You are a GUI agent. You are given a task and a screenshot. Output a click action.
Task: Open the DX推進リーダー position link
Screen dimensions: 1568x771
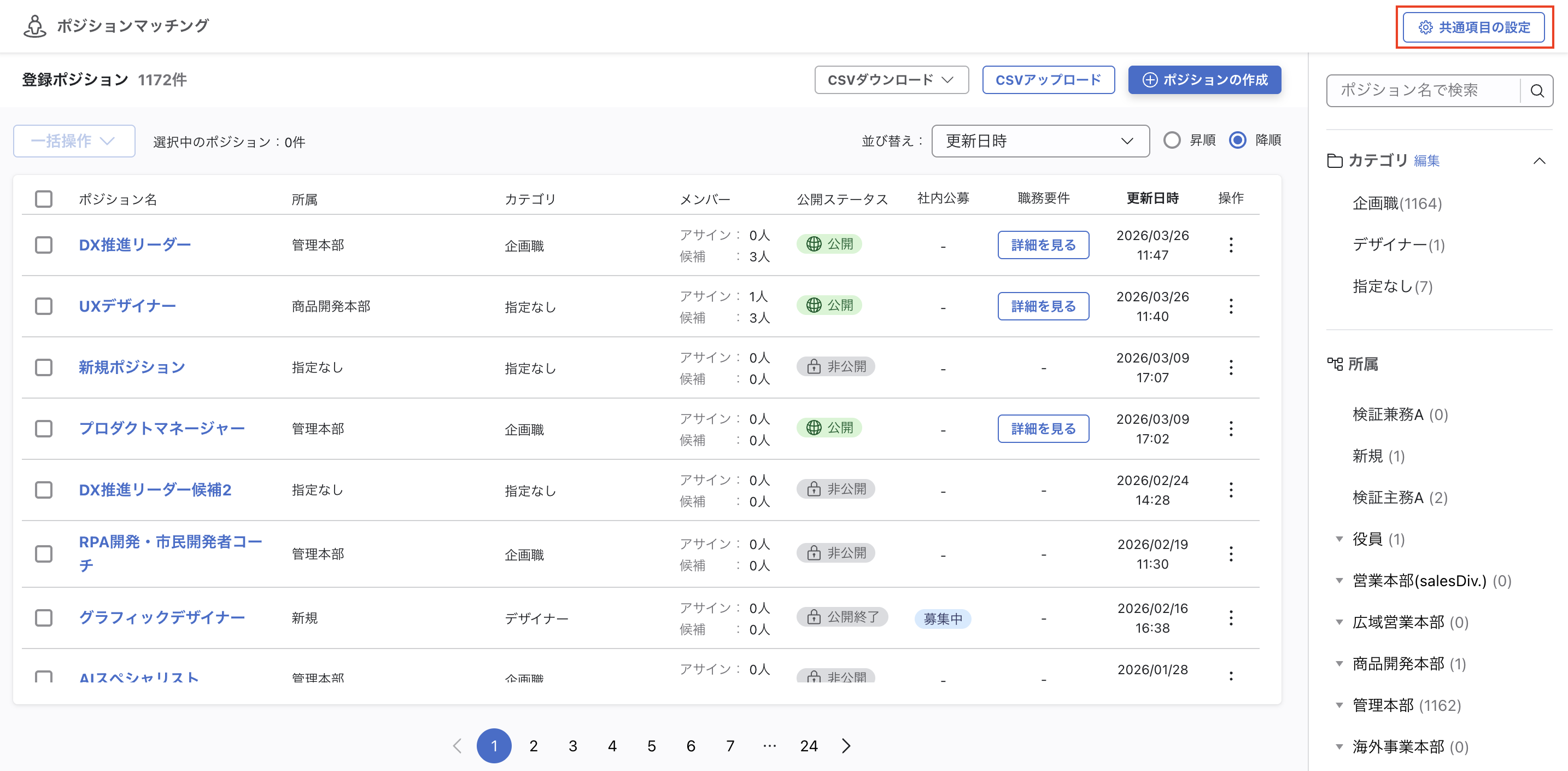[x=134, y=244]
